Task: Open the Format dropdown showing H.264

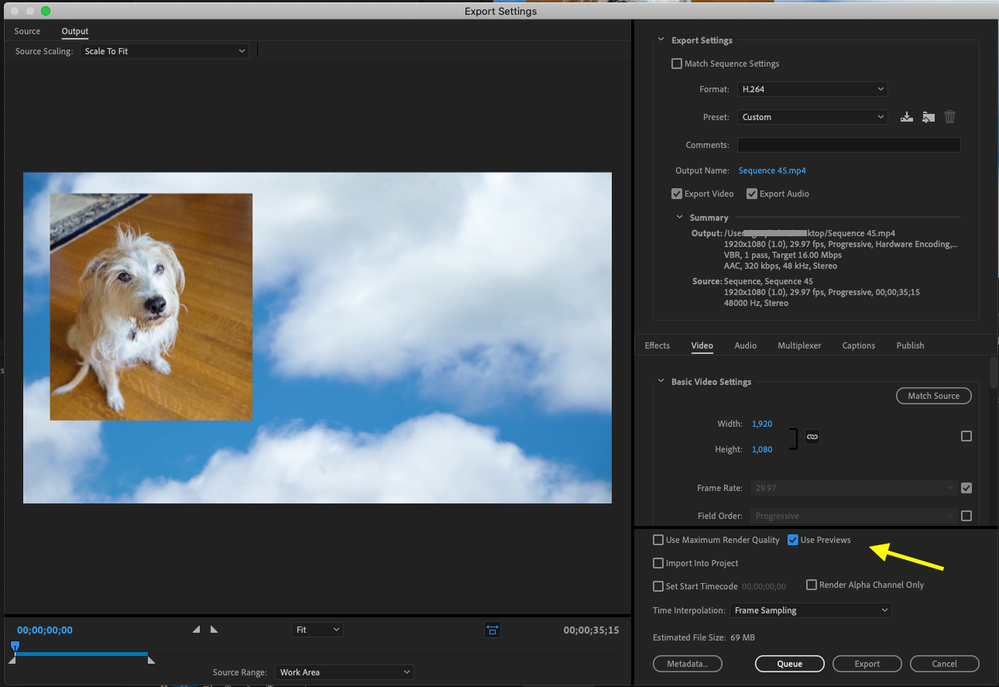Action: coord(812,89)
